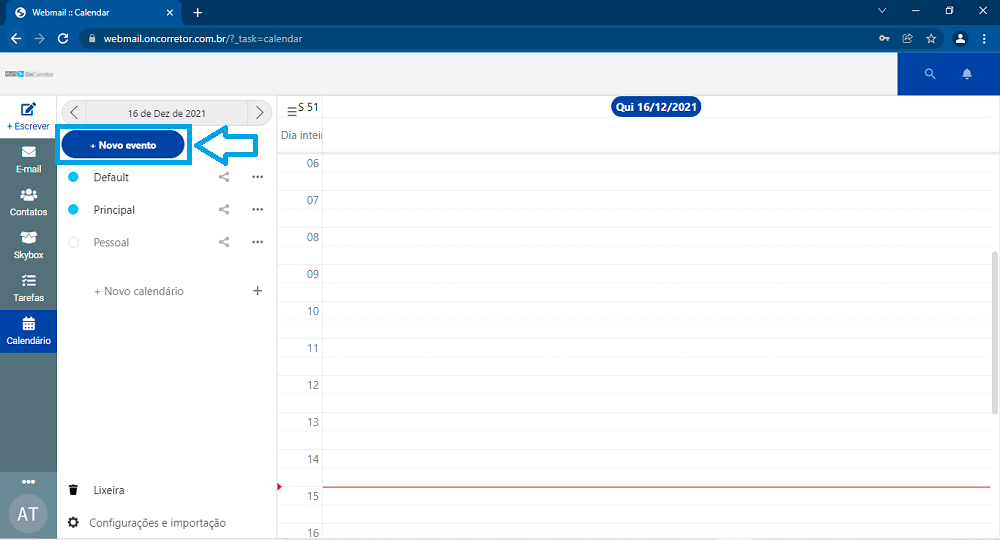Click the Escrever compose icon
1000x540 pixels.
tap(28, 110)
